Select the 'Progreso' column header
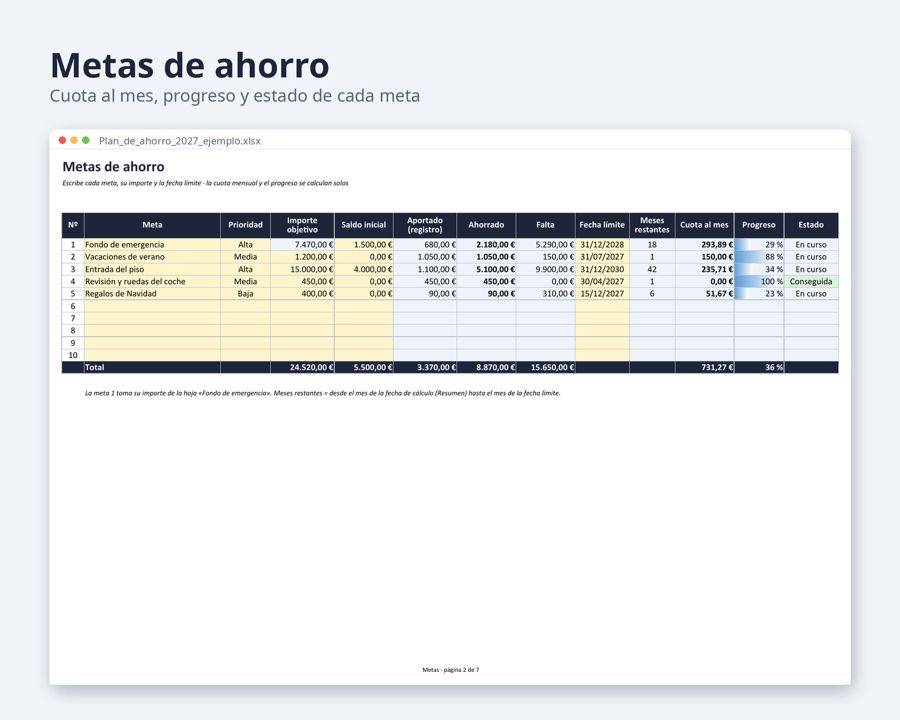The width and height of the screenshot is (900, 720). tap(759, 225)
